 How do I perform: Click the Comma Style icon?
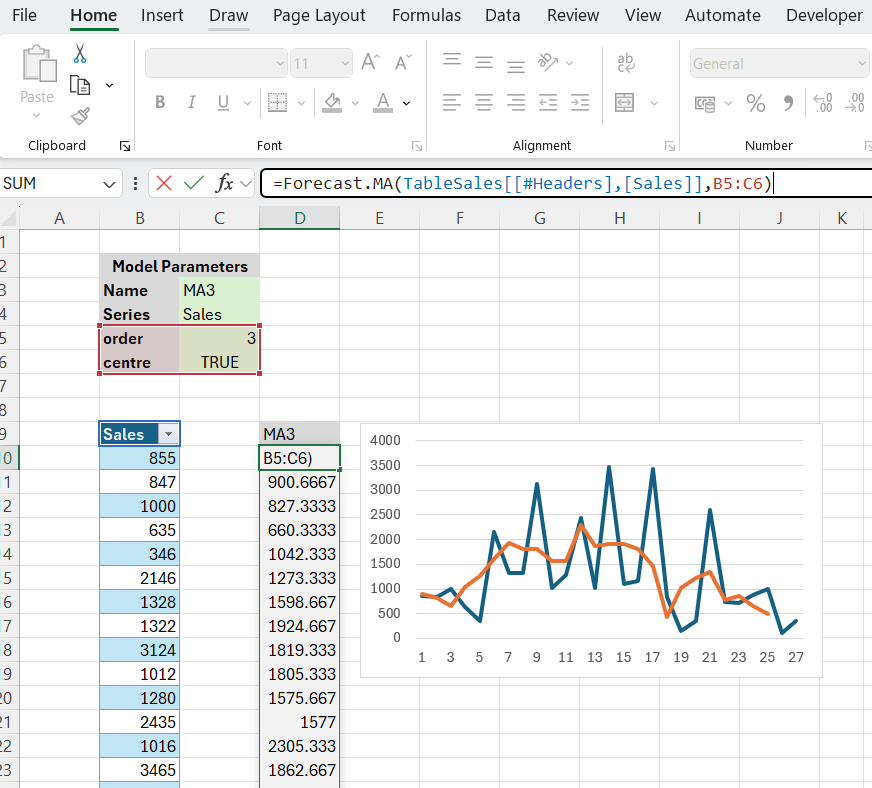(789, 103)
